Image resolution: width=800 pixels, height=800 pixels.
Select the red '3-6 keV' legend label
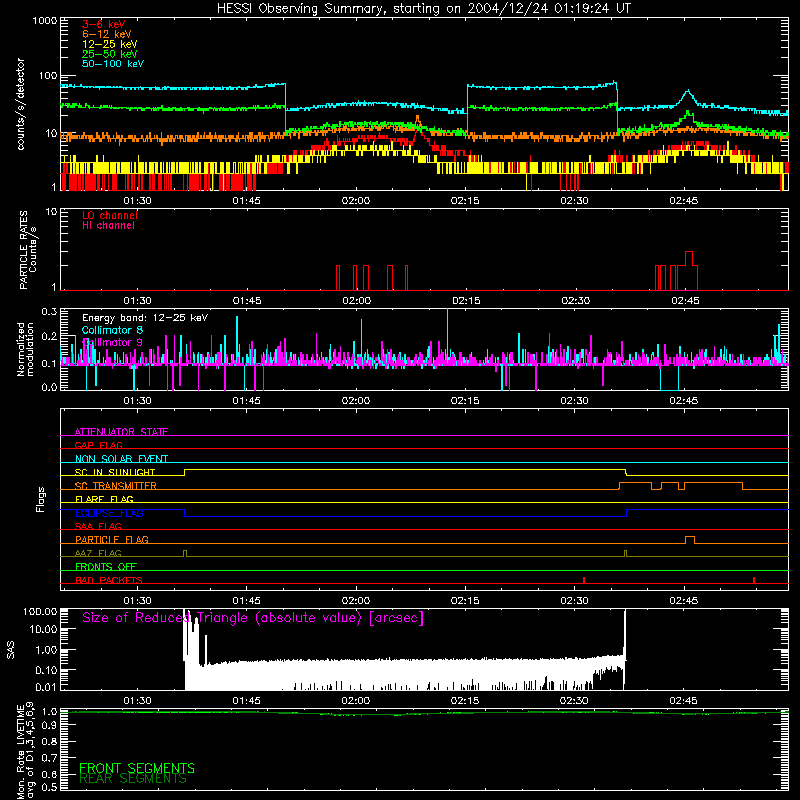[104, 24]
